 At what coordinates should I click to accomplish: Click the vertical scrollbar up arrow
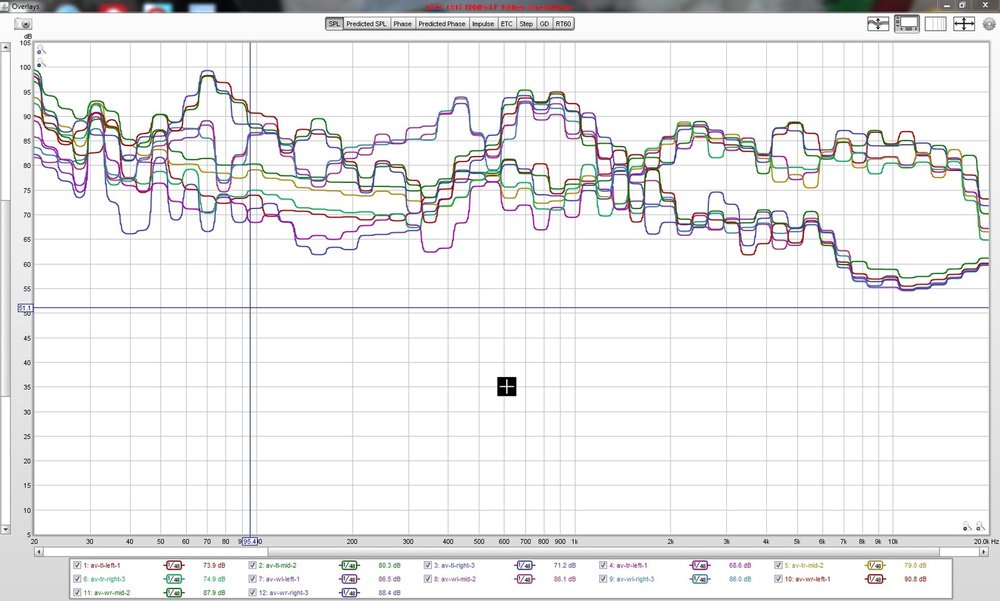(5, 47)
